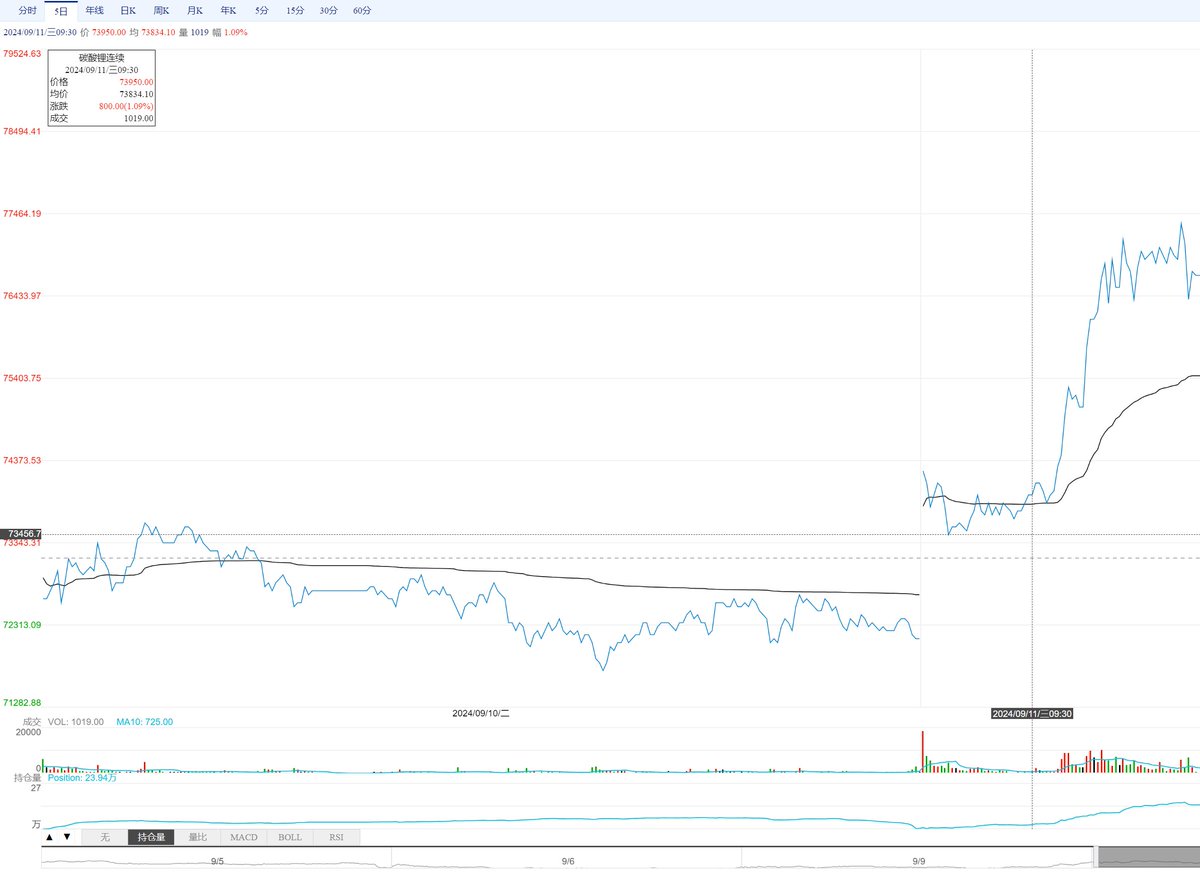Select the 持仓量 open interest indicator
Screen dimensions: 1200x881
coord(151,837)
